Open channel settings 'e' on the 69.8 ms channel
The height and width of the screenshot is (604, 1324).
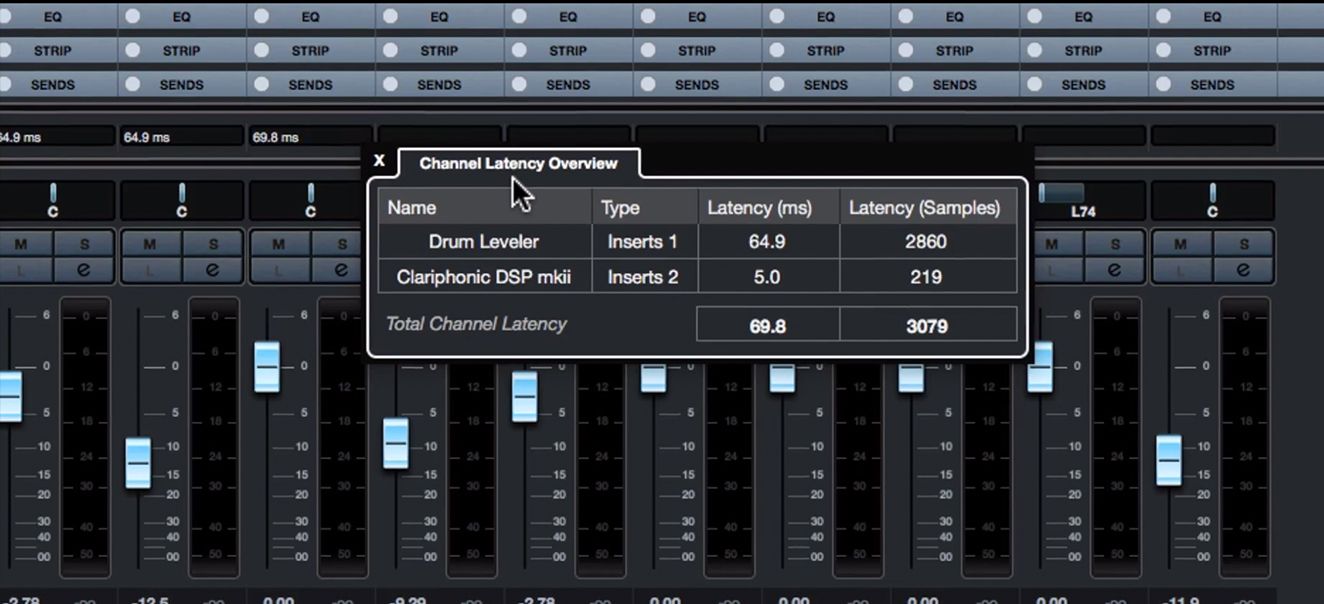coord(341,269)
